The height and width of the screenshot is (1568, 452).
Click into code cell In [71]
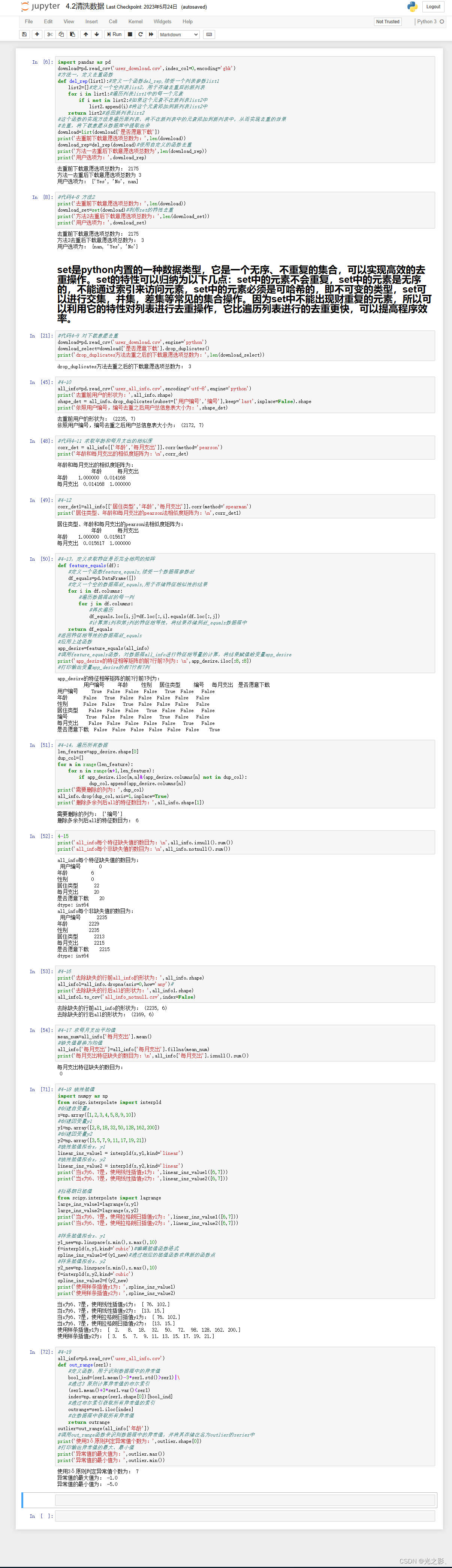pyautogui.click(x=245, y=1190)
